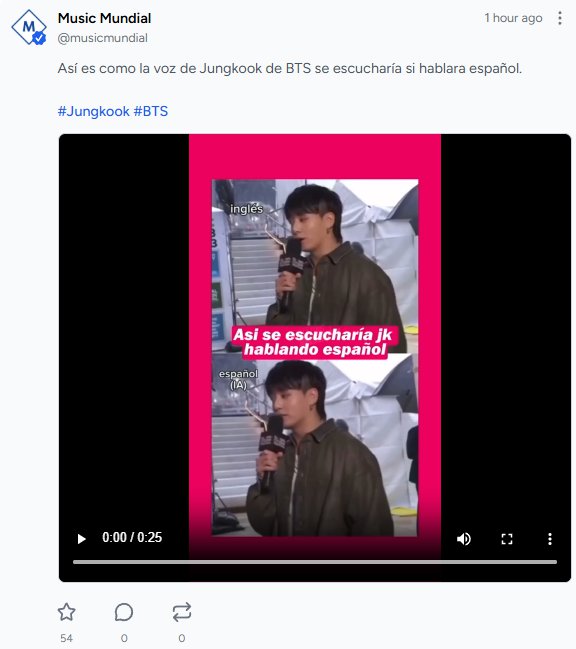Click the '1 hour ago' timestamp
Viewport: 576px width, 649px height.
tap(513, 18)
